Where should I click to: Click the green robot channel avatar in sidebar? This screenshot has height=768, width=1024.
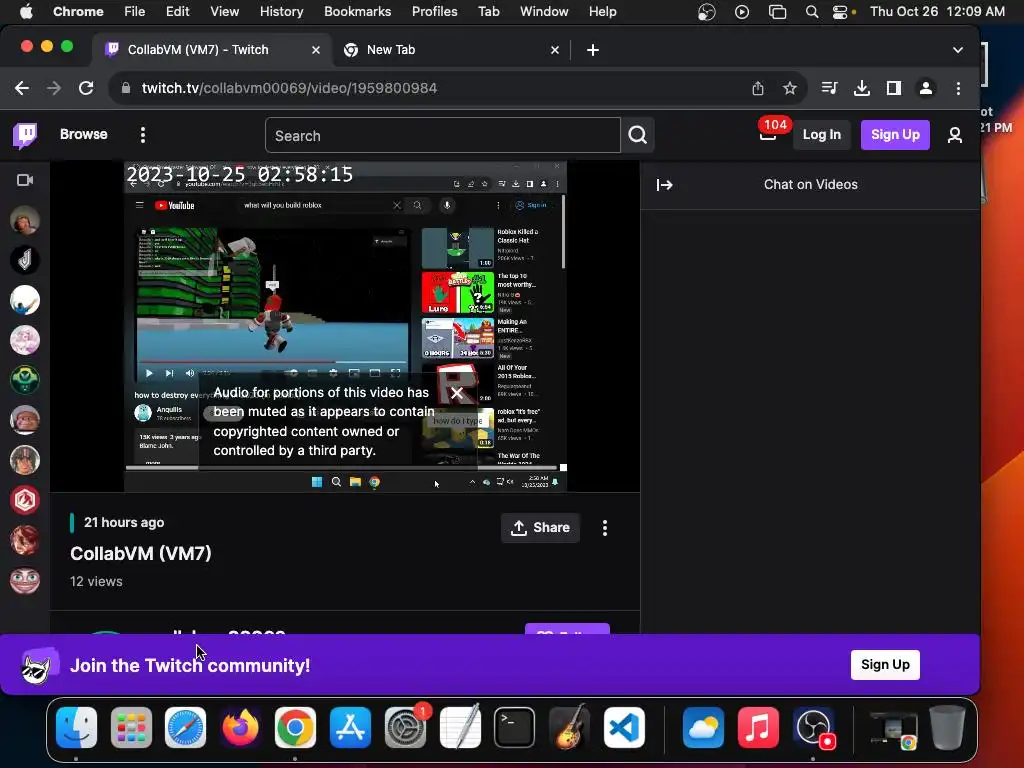pos(25,380)
